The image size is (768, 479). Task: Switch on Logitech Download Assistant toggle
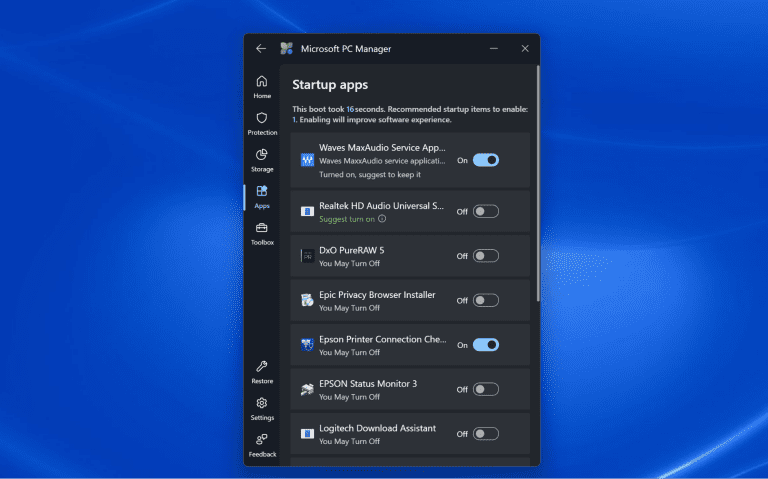pyautogui.click(x=485, y=434)
